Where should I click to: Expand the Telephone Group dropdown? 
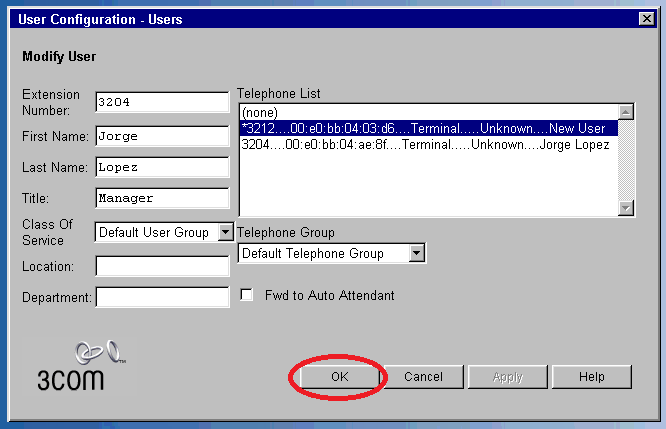click(x=417, y=254)
